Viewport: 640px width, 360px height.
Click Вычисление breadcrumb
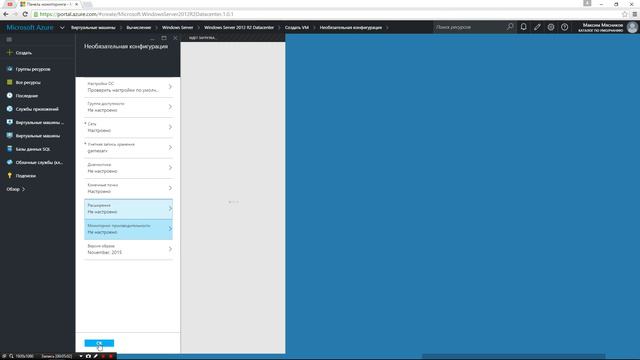(139, 28)
